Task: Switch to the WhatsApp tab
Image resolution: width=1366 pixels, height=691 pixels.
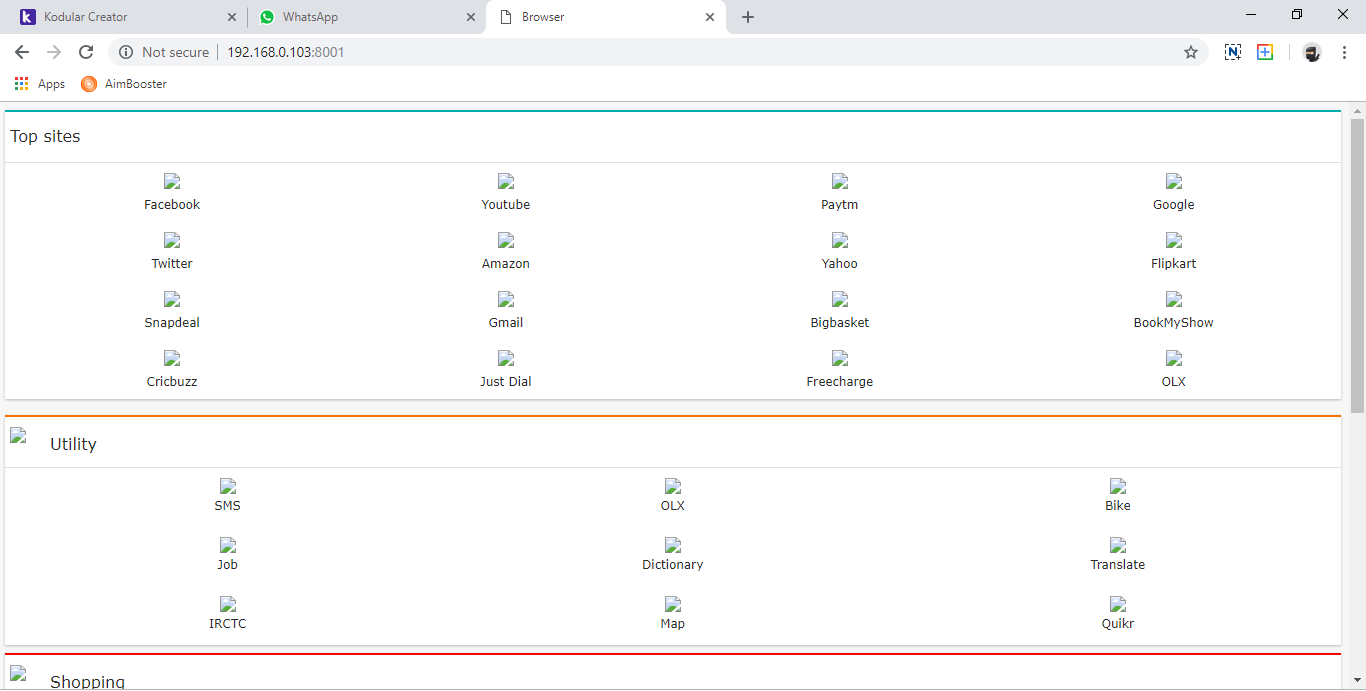Action: tap(367, 17)
